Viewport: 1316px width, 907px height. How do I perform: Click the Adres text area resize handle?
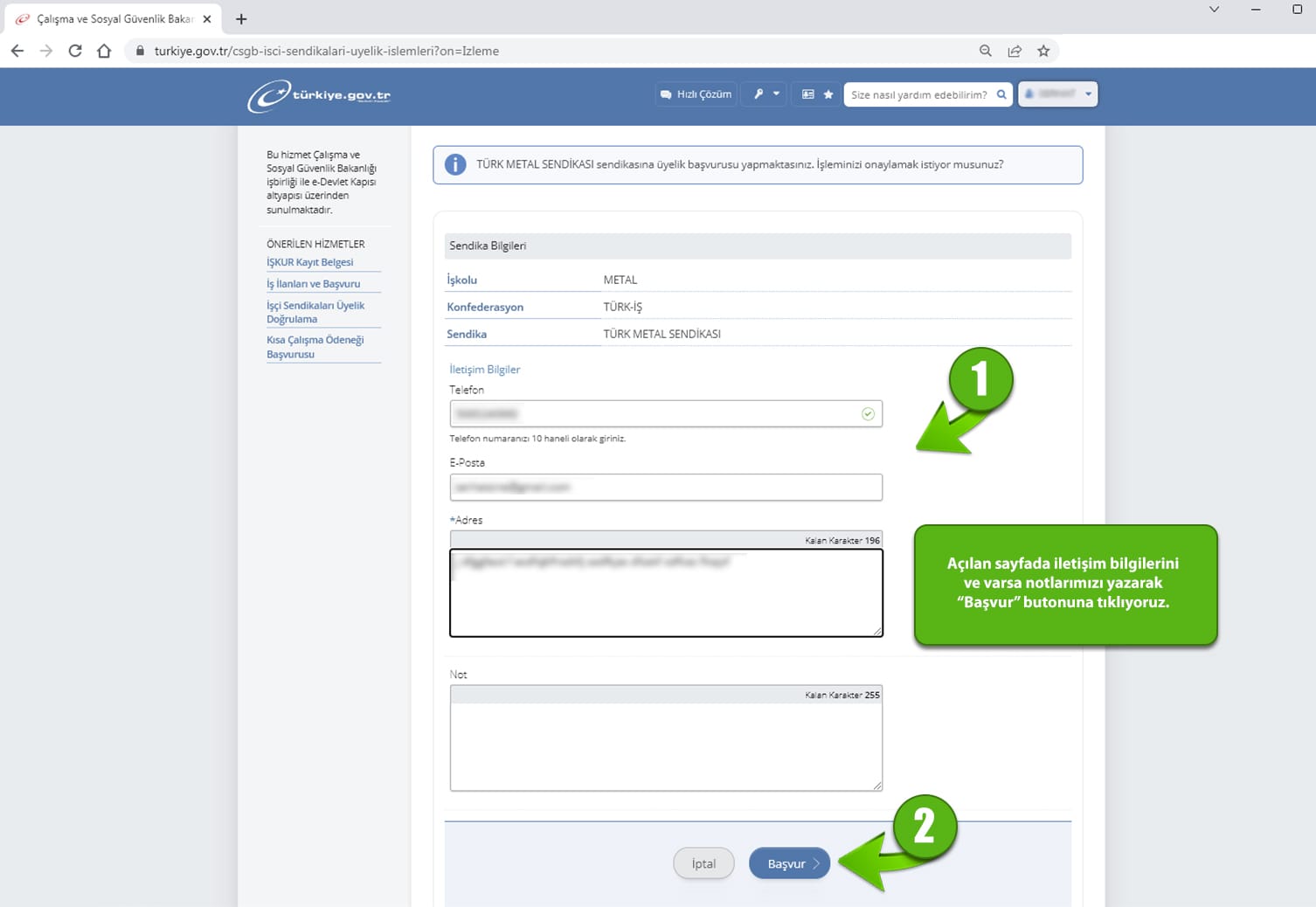(876, 630)
